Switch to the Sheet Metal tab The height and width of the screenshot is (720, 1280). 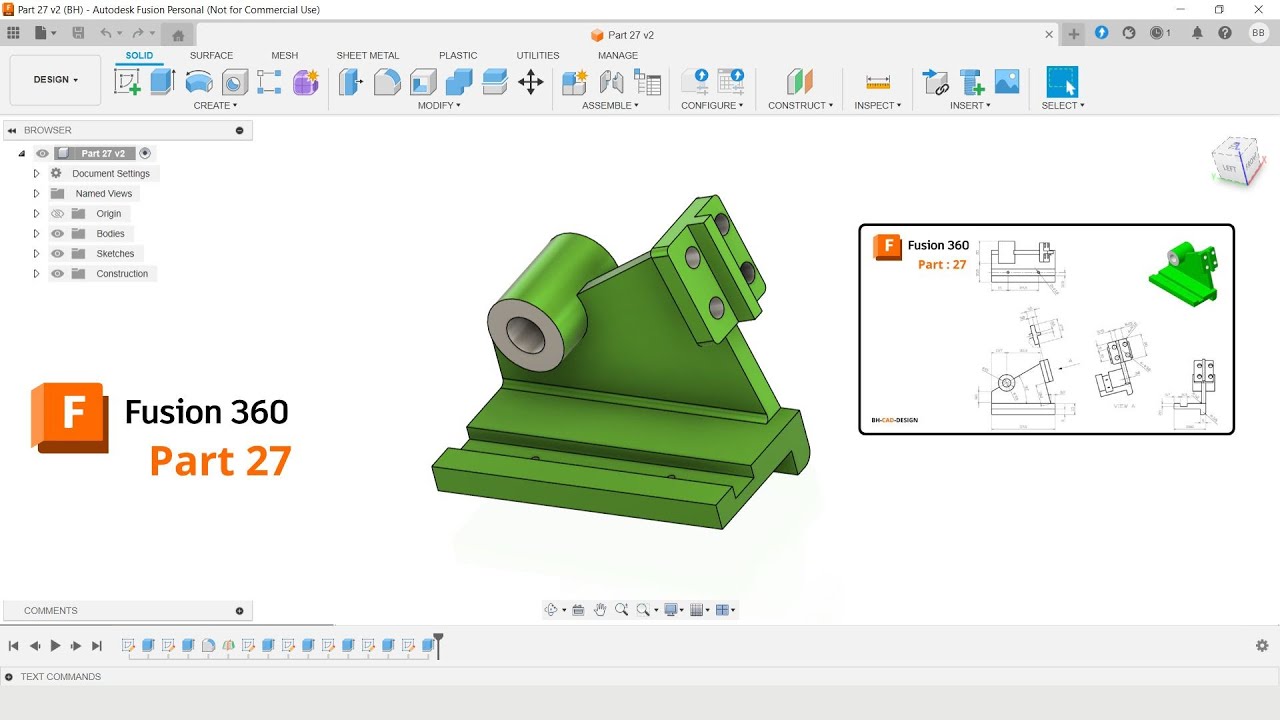(368, 56)
